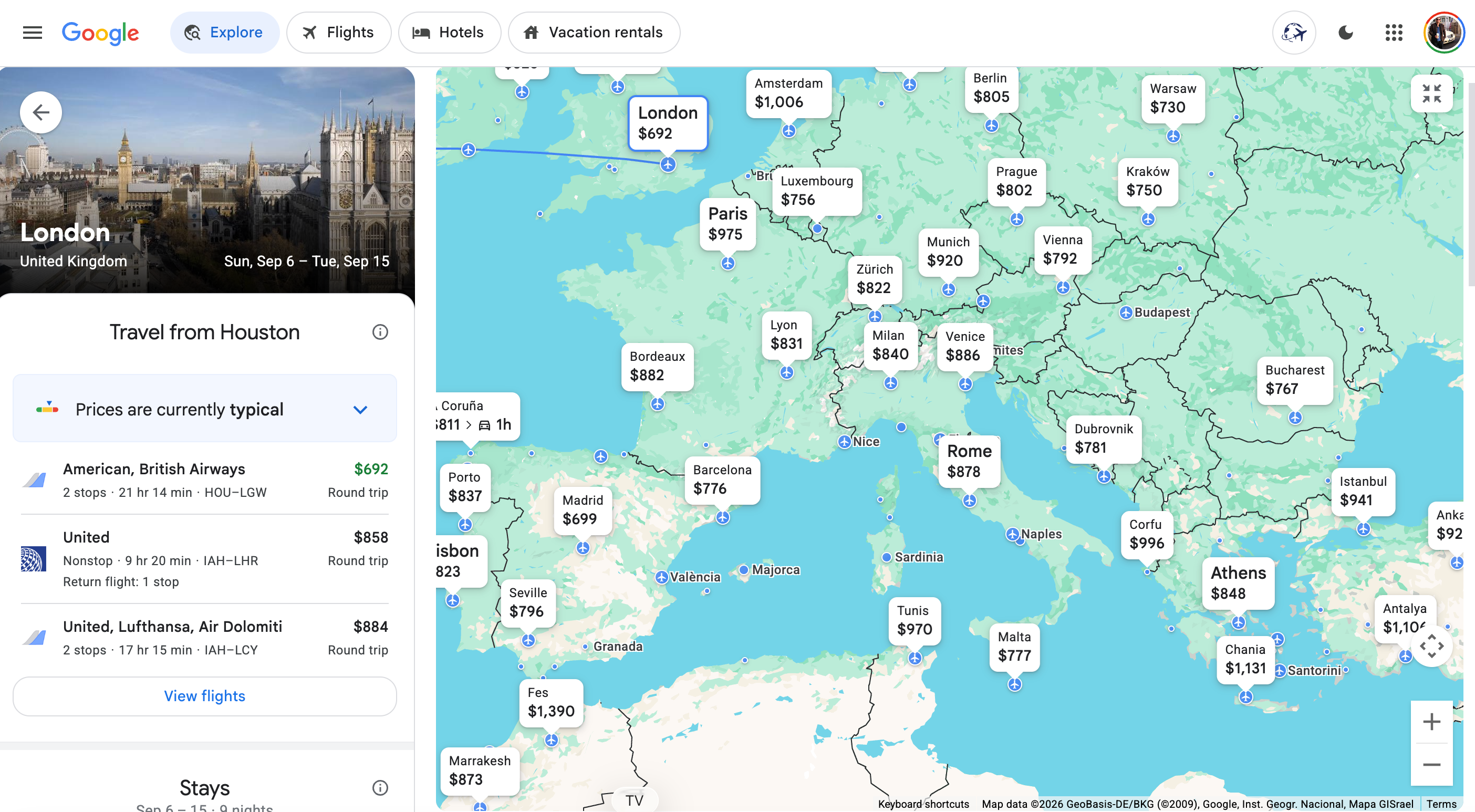Show info about Travel from Houston

click(380, 332)
